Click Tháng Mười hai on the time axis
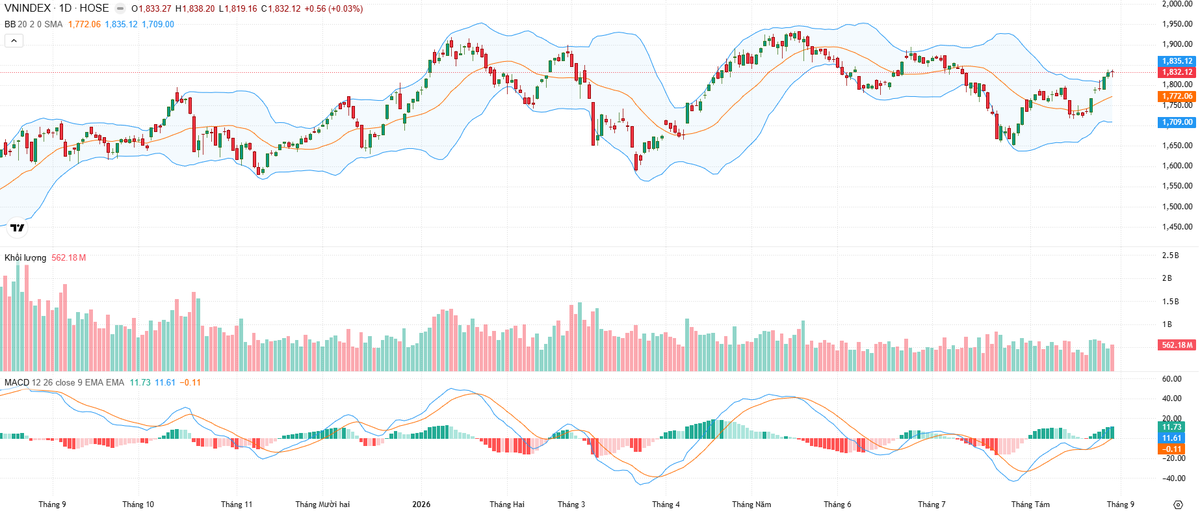Image resolution: width=1200 pixels, height=511 pixels. pyautogui.click(x=323, y=504)
